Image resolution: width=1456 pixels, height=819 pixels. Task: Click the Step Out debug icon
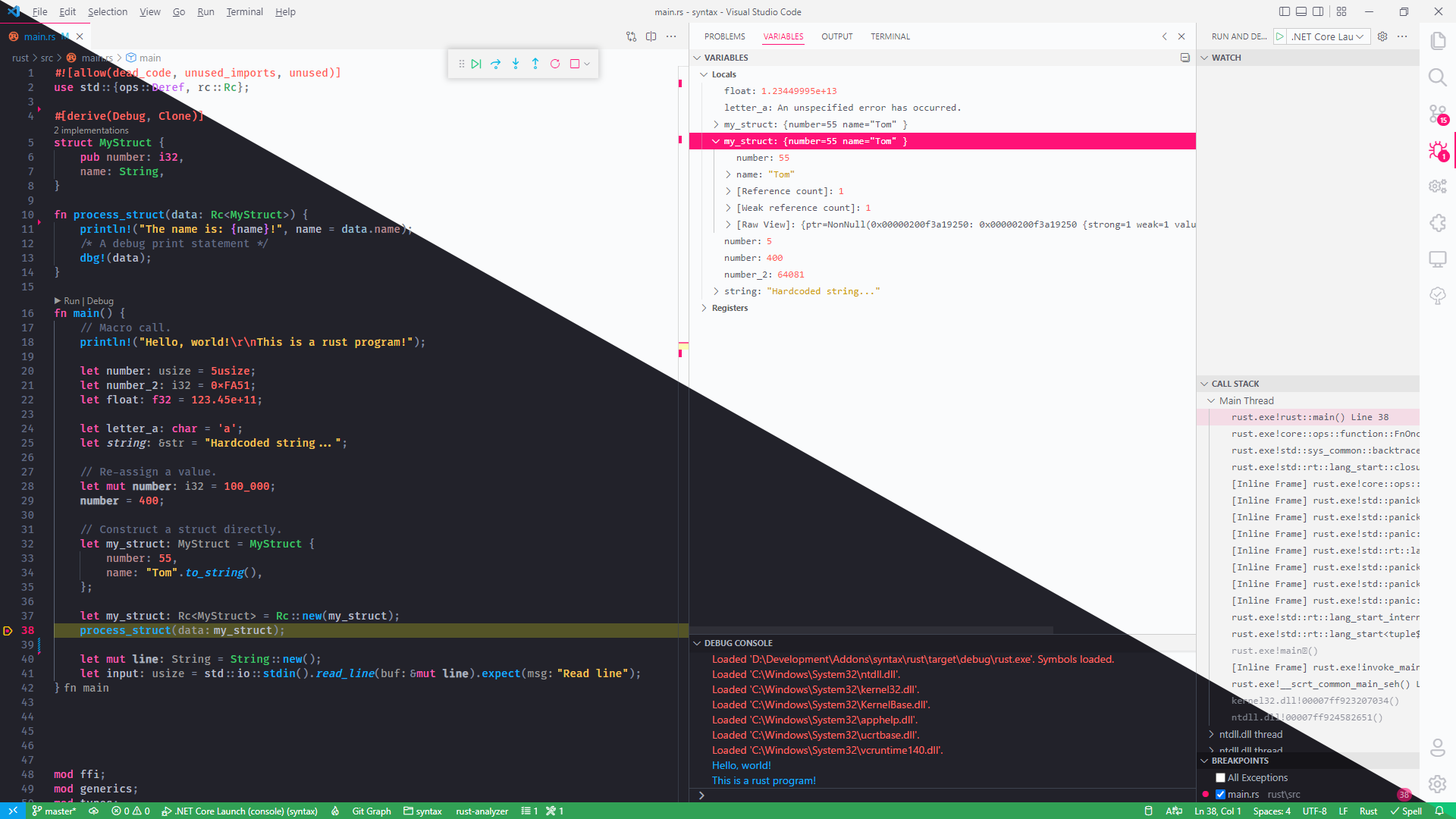(x=535, y=64)
